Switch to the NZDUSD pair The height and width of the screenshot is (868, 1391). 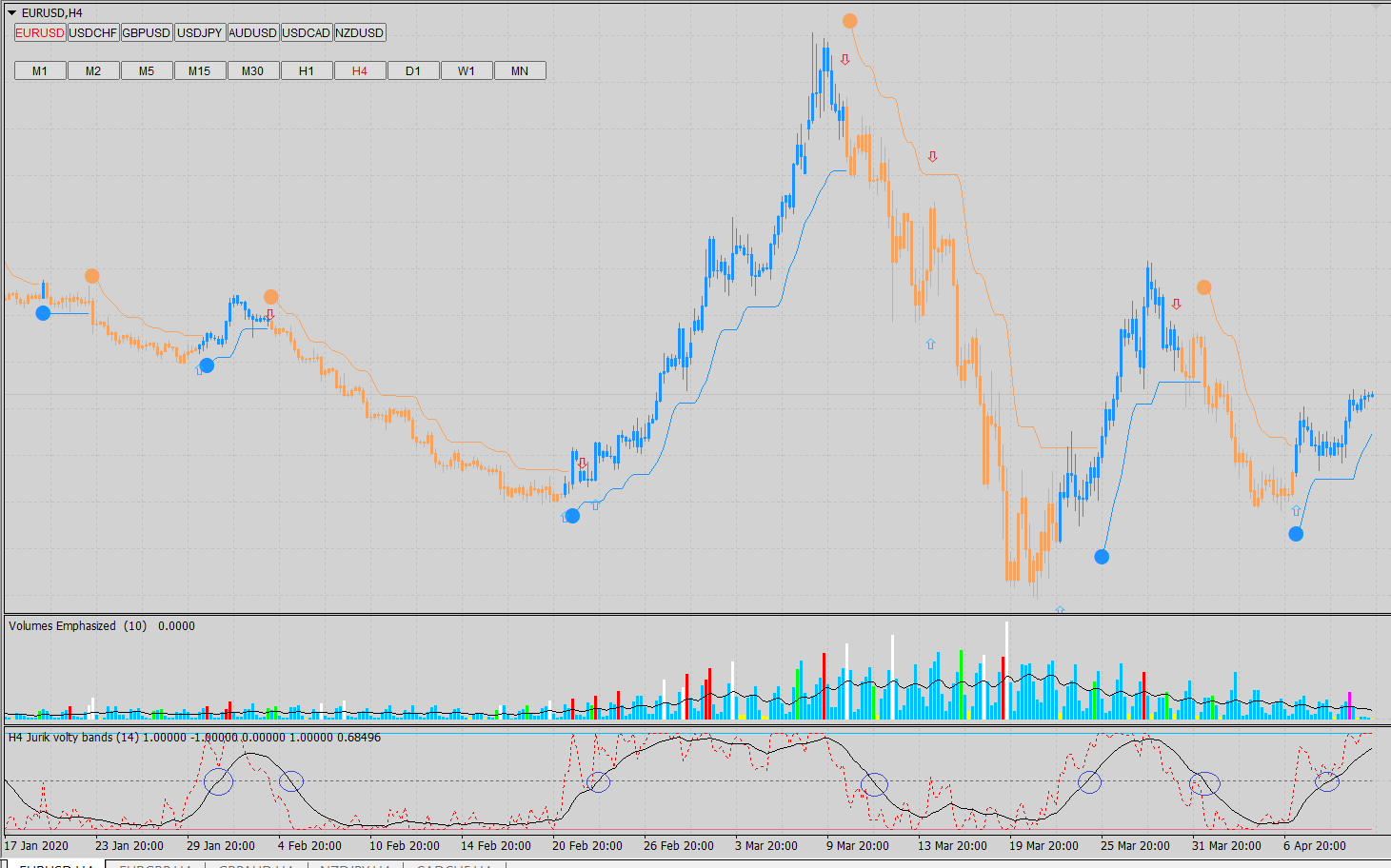pos(360,32)
